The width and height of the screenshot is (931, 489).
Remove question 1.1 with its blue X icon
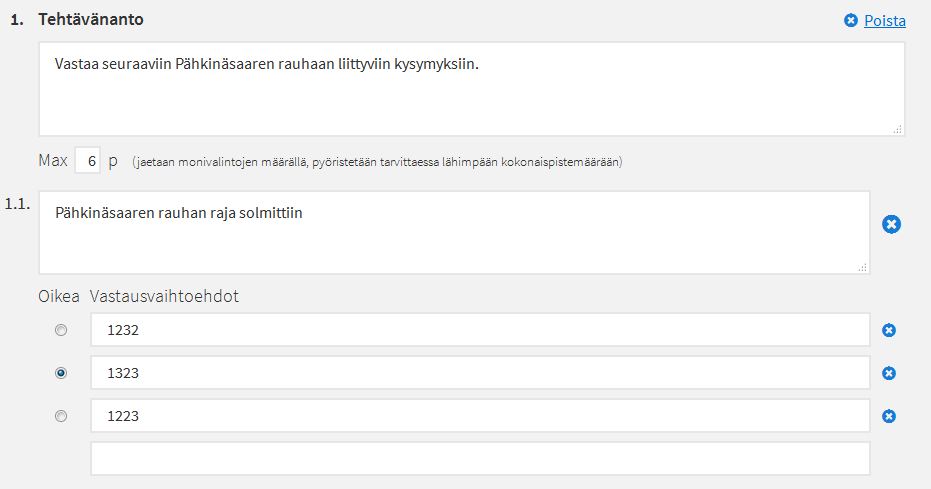tap(891, 224)
